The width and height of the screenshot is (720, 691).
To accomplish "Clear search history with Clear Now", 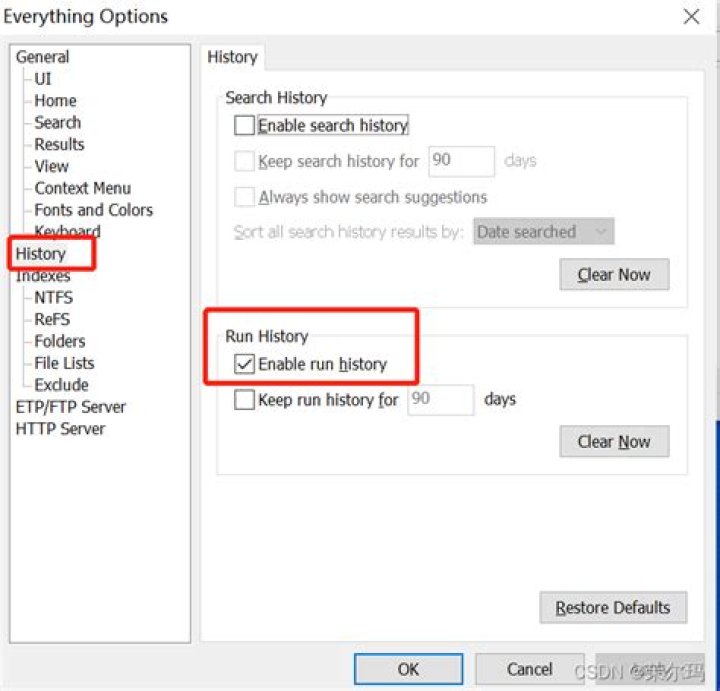I will 614,275.
